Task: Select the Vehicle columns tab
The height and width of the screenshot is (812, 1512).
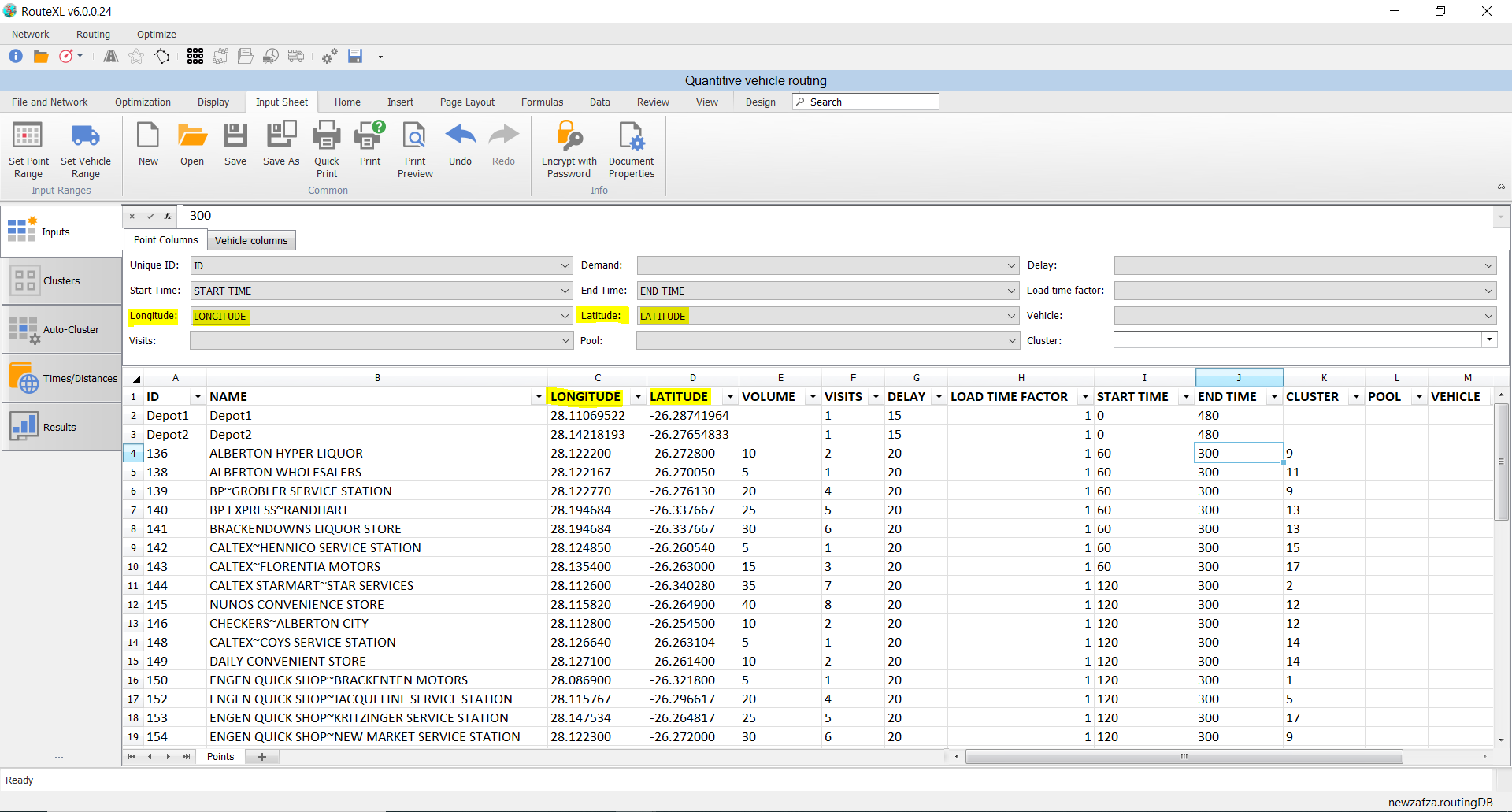Action: click(251, 240)
